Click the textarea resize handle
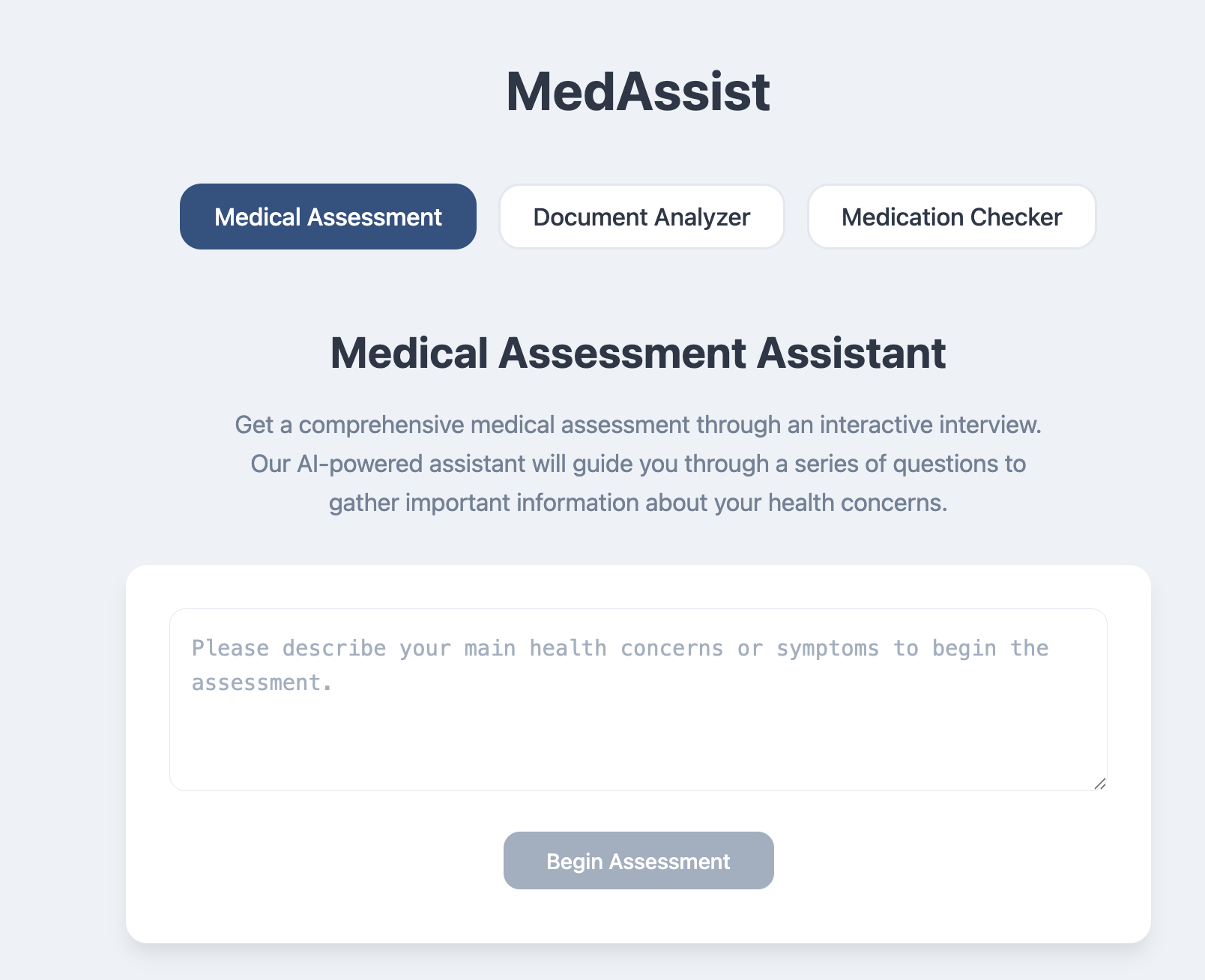 coord(1100,784)
